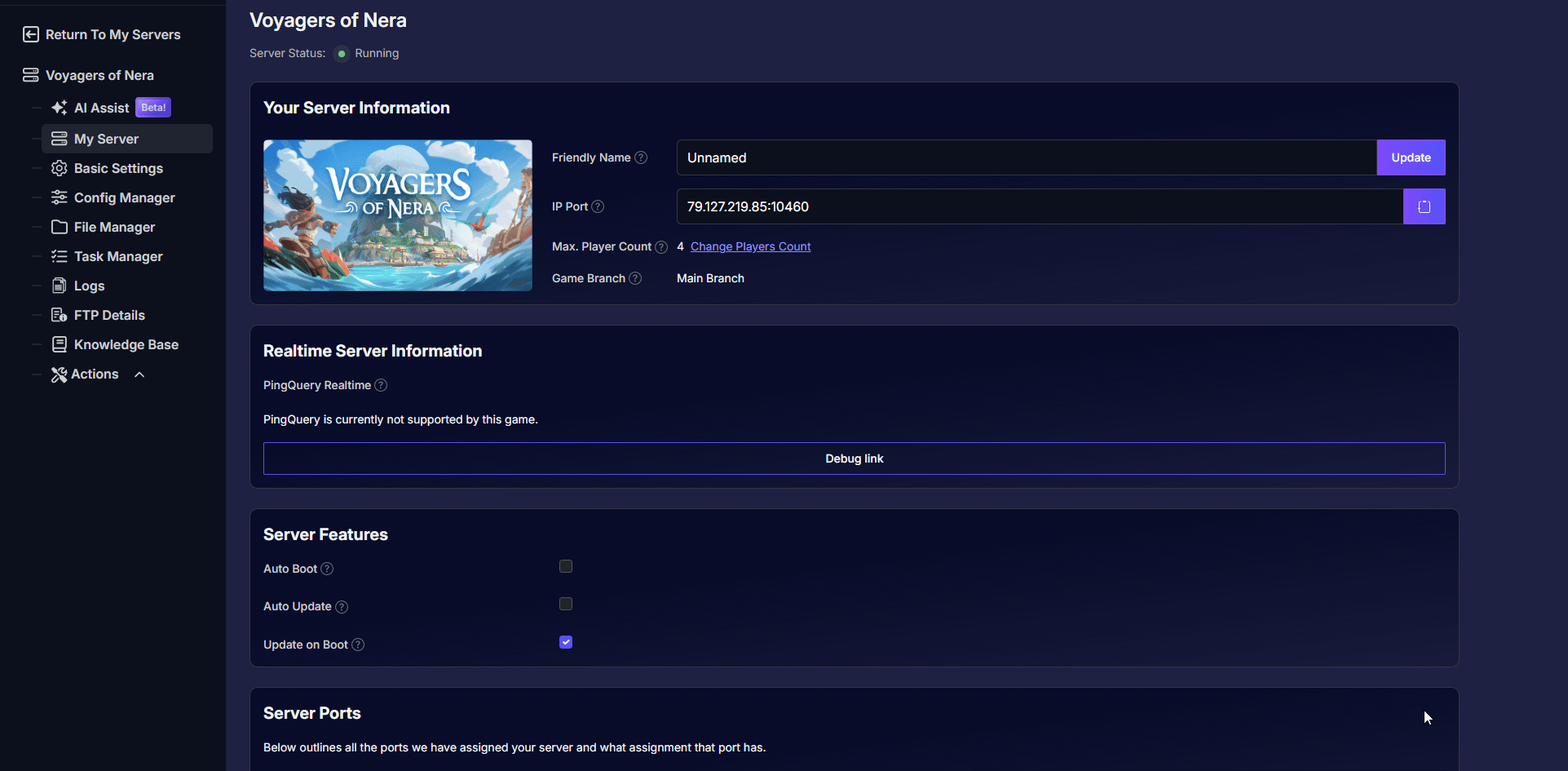
Task: Click the copy IP Port icon button
Action: coord(1424,206)
